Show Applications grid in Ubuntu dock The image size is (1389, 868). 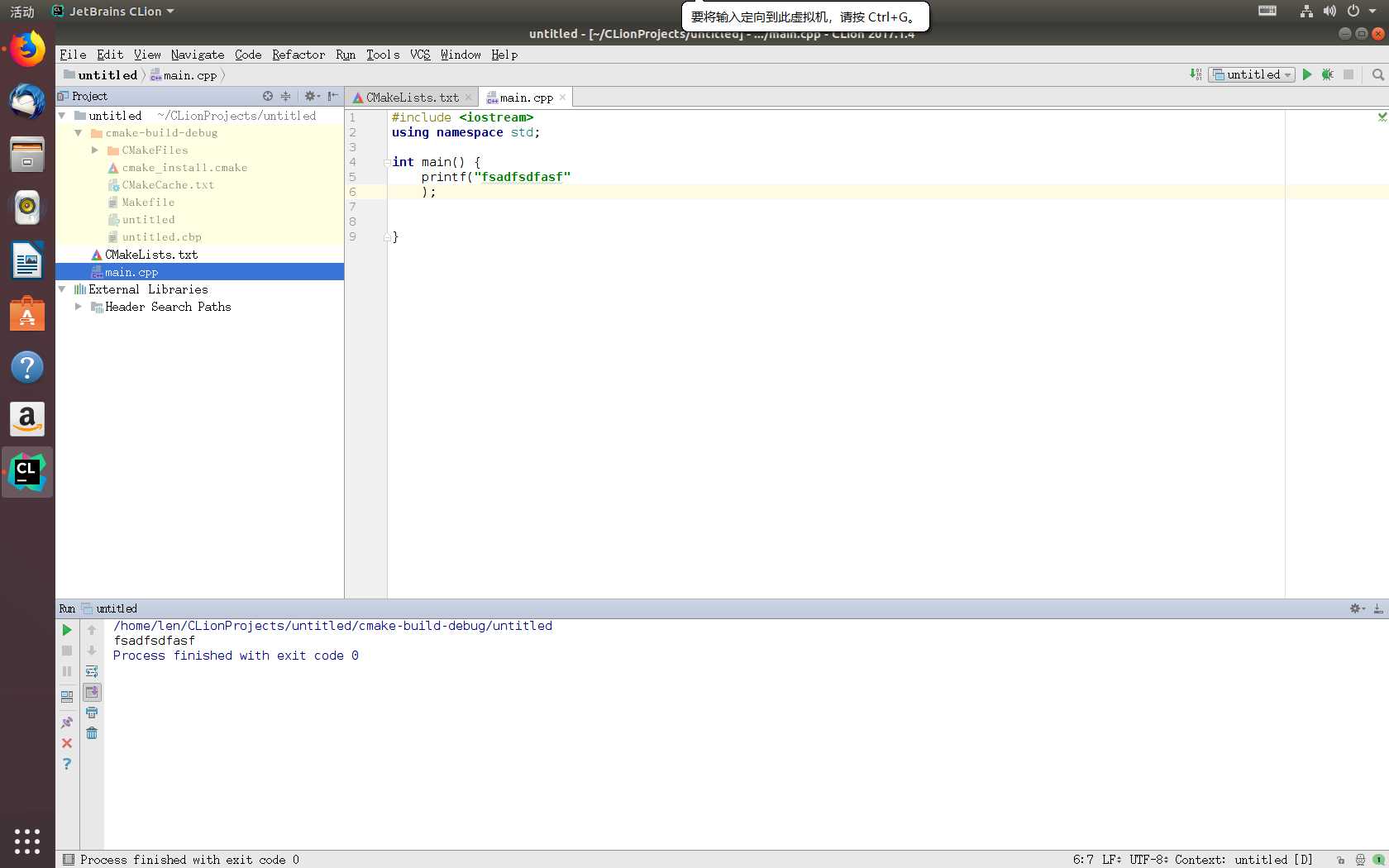(x=27, y=841)
